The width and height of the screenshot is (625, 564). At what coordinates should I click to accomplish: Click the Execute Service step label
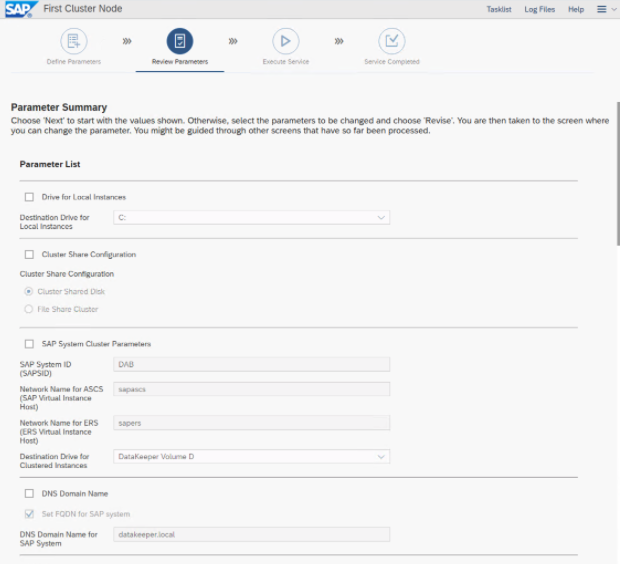coord(286,61)
